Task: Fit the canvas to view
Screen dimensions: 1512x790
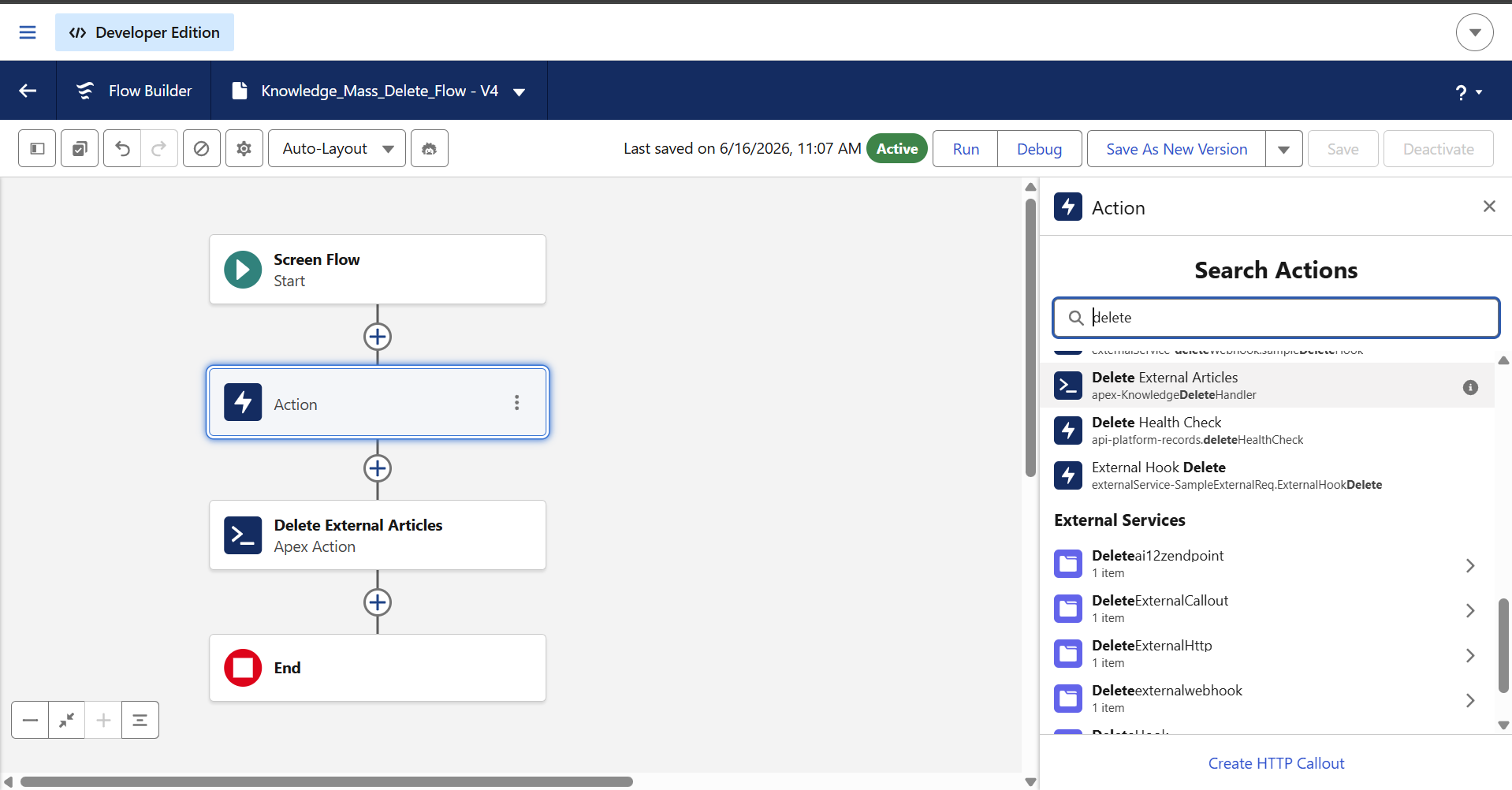Action: pos(67,720)
